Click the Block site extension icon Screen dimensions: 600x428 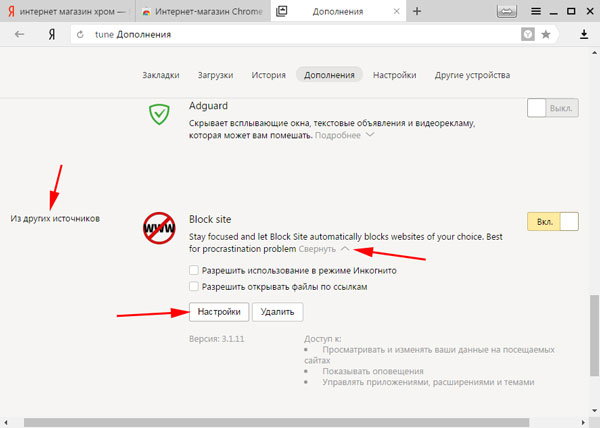point(158,230)
